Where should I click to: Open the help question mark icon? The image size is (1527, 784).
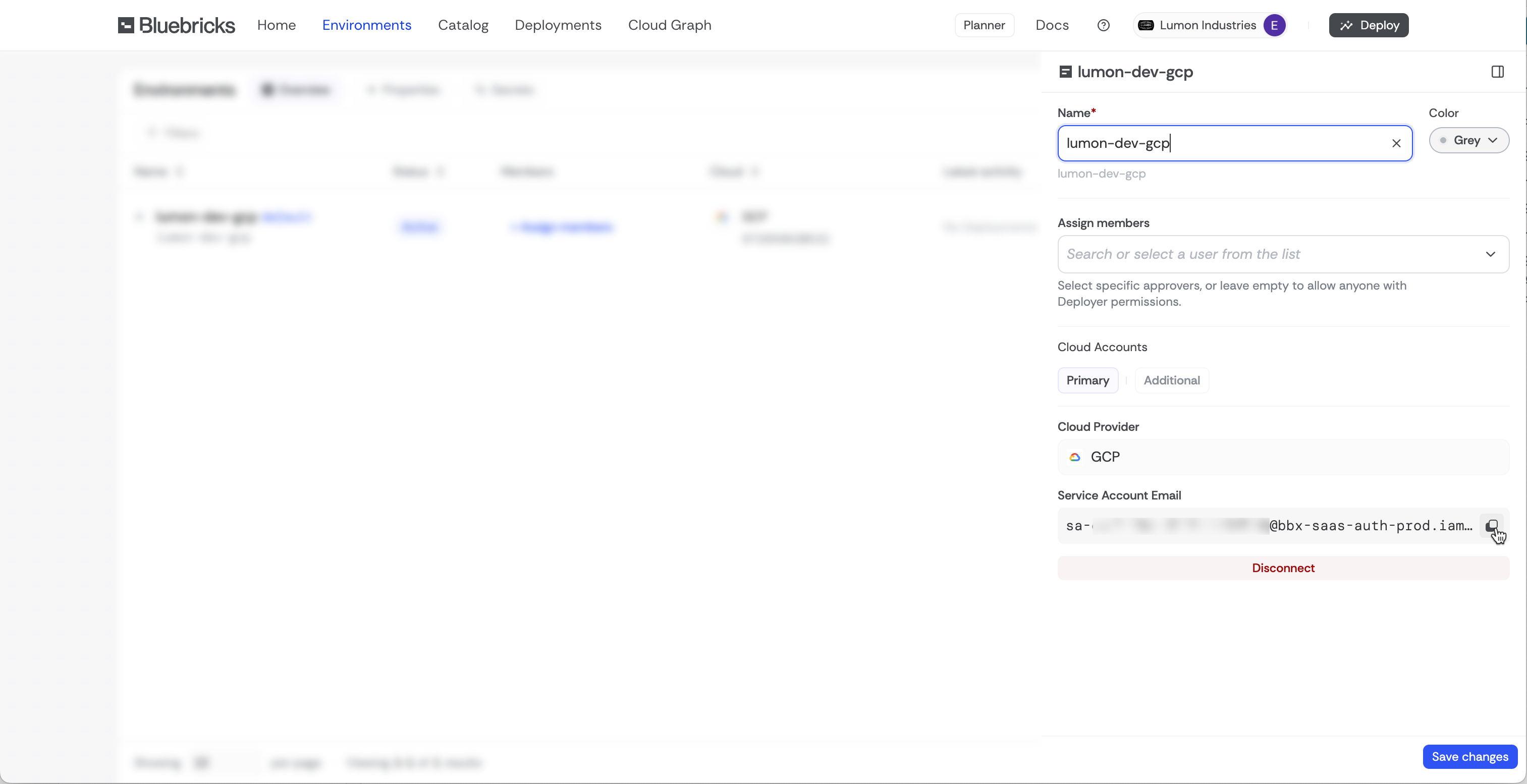click(x=1103, y=25)
